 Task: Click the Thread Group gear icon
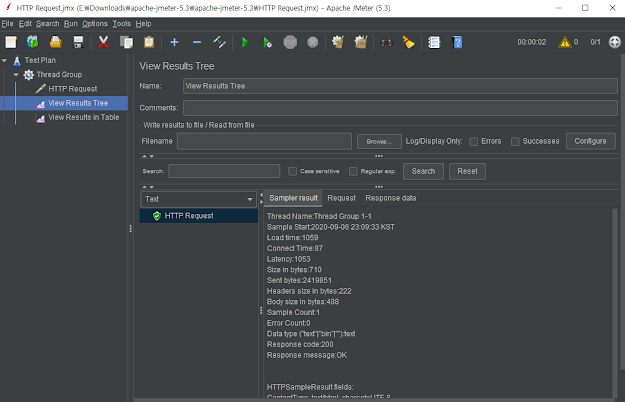28,75
